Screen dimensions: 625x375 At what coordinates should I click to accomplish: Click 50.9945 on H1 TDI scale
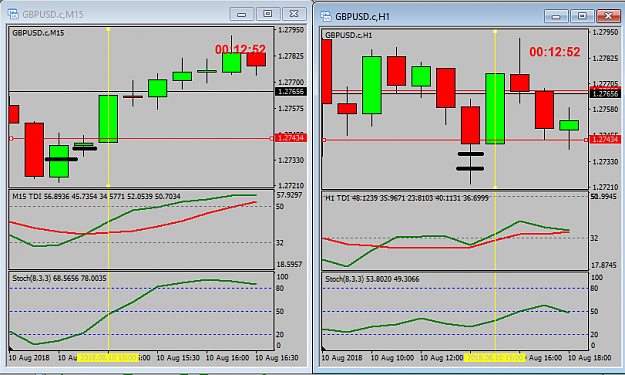[603, 196]
